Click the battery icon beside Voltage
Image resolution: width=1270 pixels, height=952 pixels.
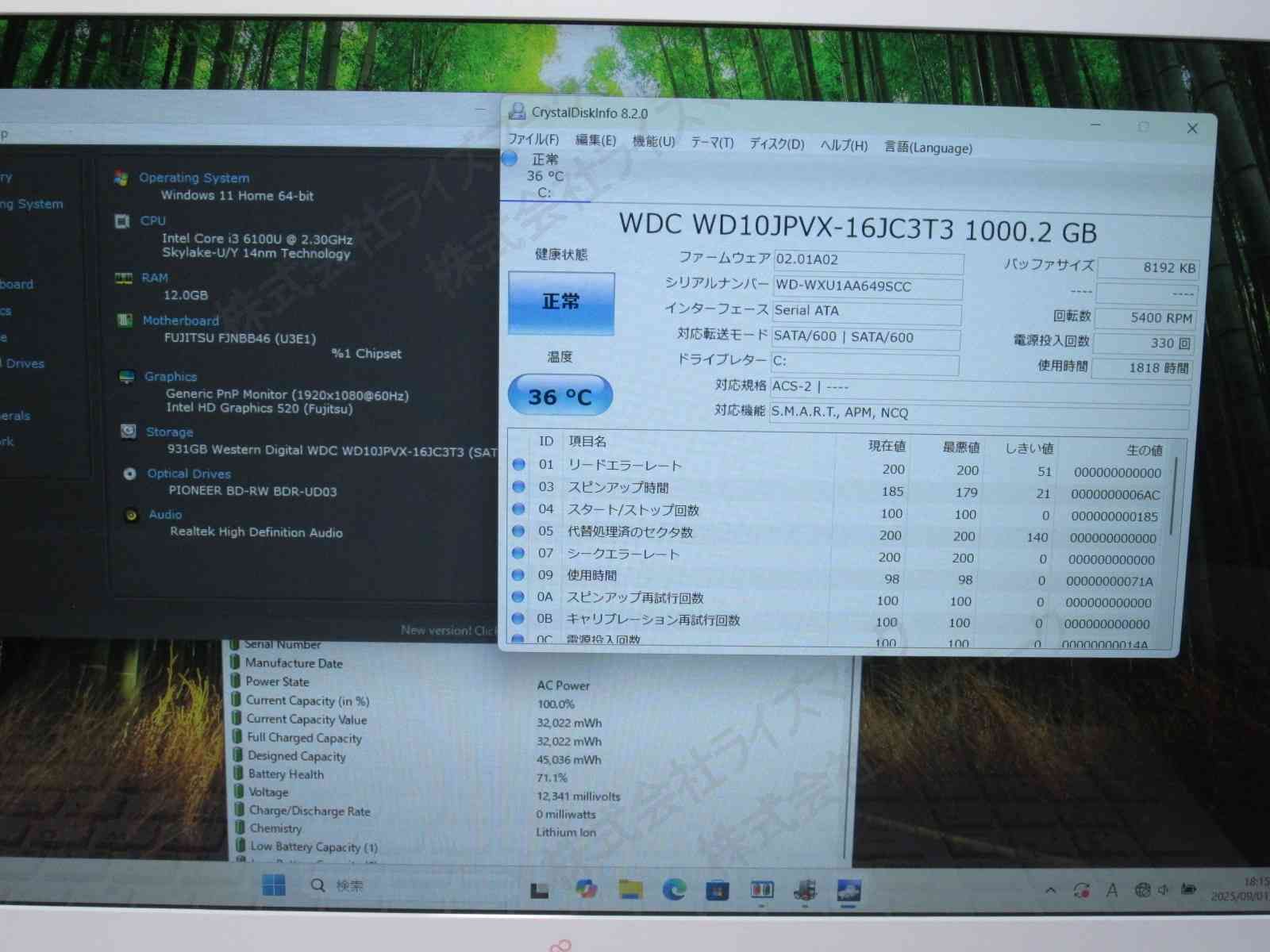click(x=239, y=791)
